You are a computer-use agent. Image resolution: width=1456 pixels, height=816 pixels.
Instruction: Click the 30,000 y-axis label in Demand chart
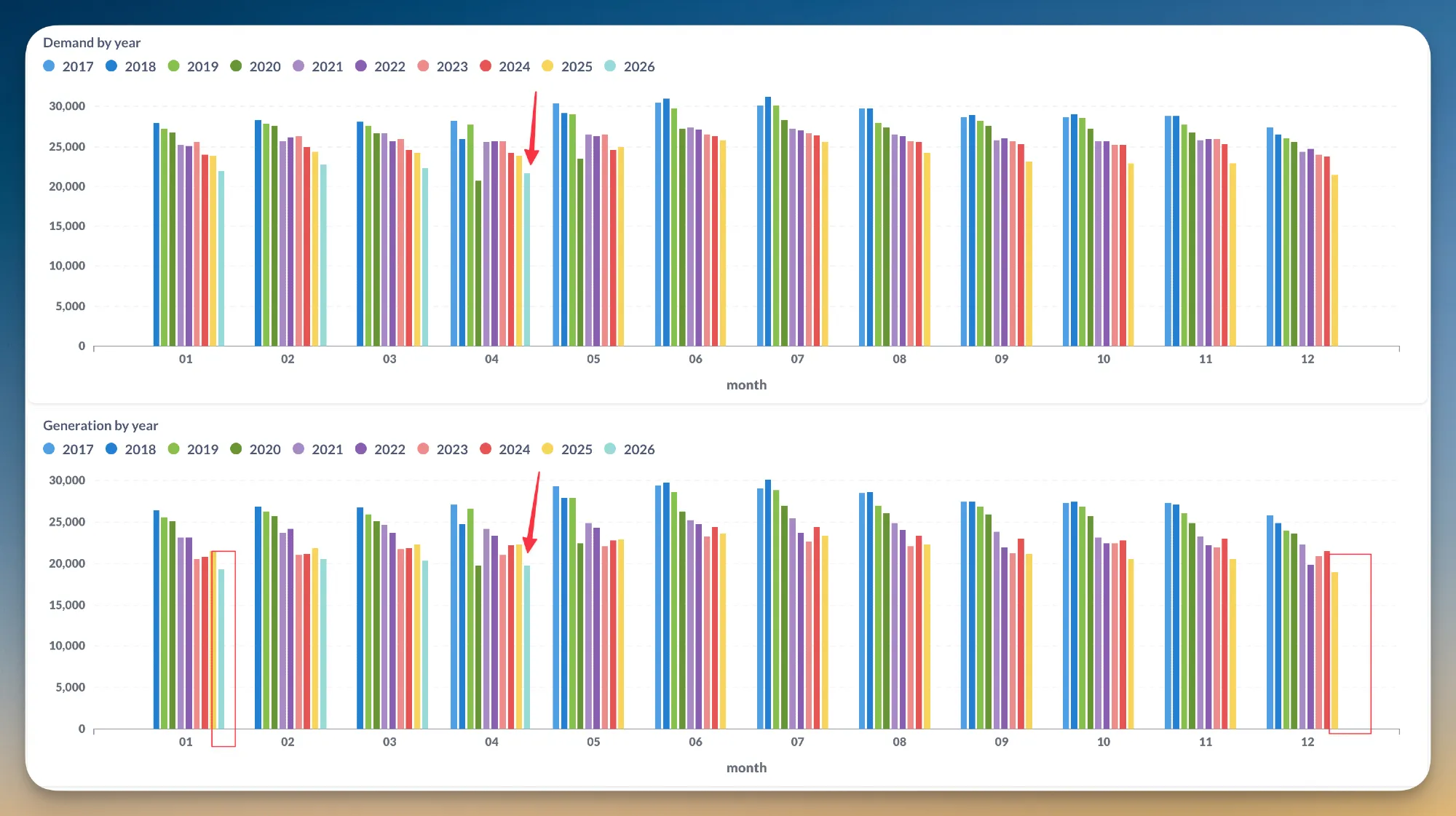[x=67, y=106]
